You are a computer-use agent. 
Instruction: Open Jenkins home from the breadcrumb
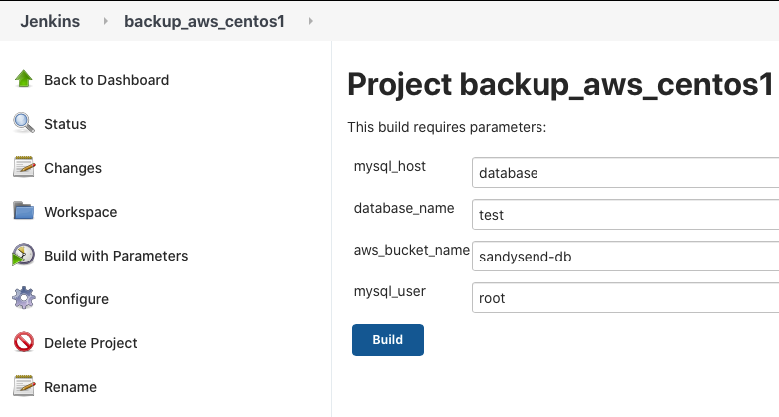click(x=50, y=21)
